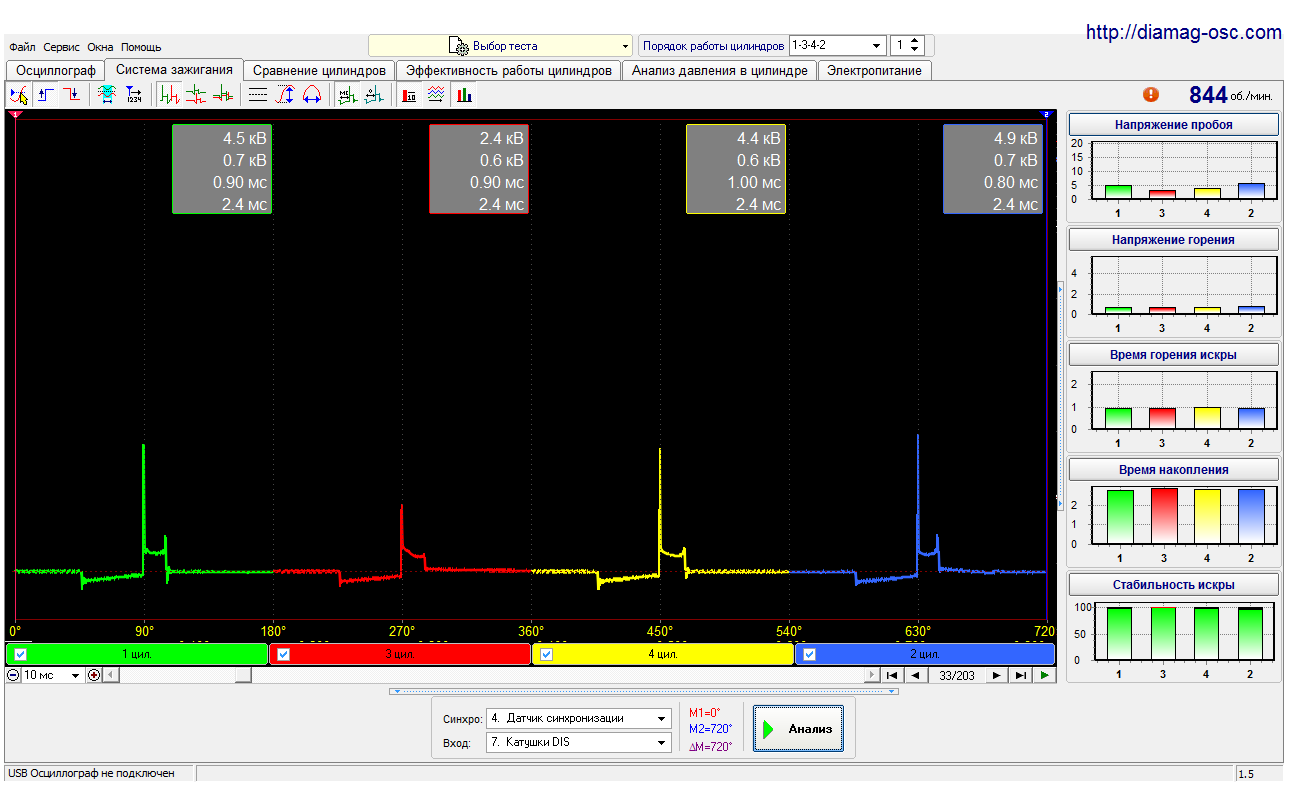The height and width of the screenshot is (786, 1296).
Task: Open the http://diamag-osc.com link
Action: point(1184,33)
